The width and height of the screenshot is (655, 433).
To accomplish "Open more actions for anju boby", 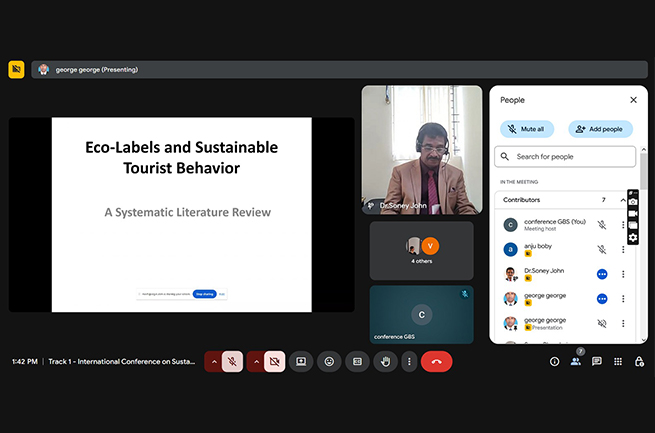I will [x=623, y=249].
